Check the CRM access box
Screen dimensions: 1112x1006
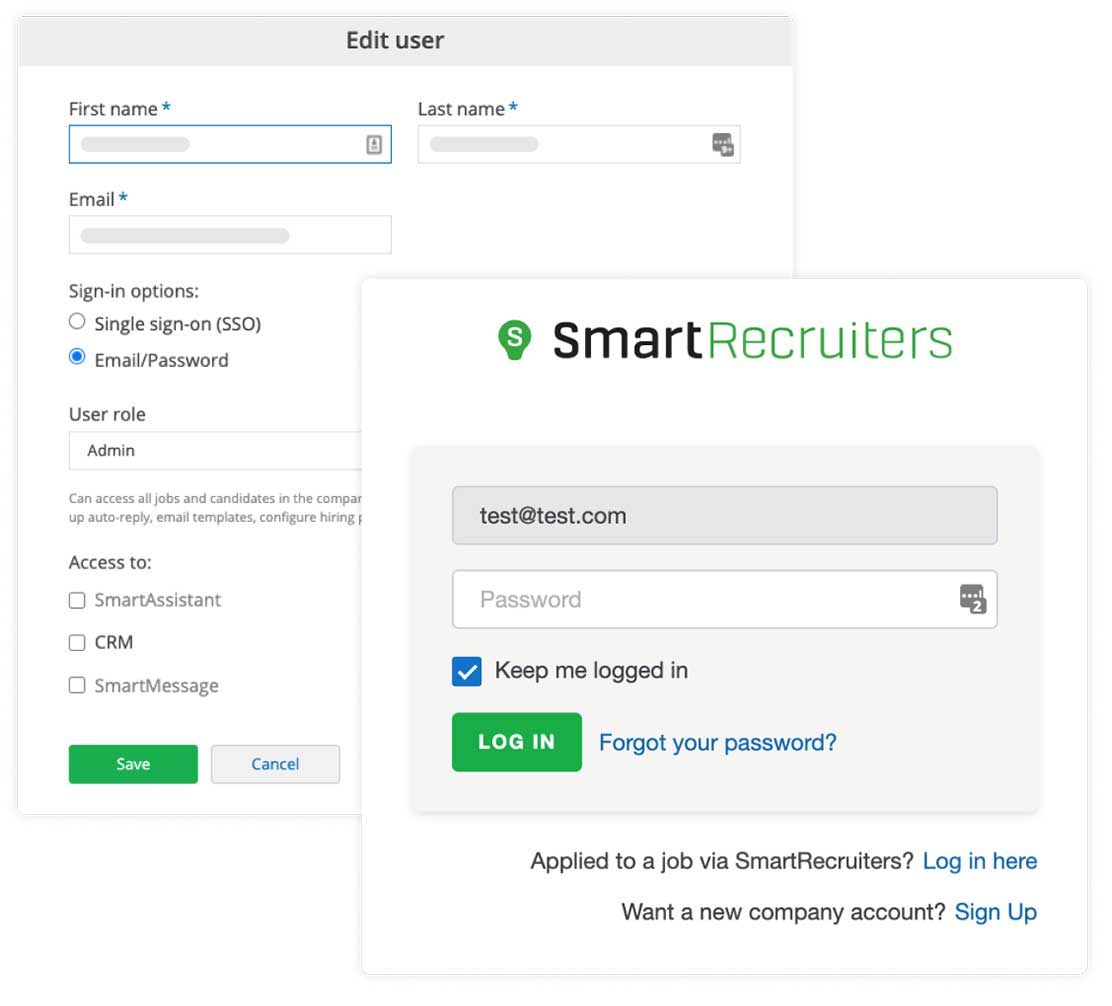77,643
